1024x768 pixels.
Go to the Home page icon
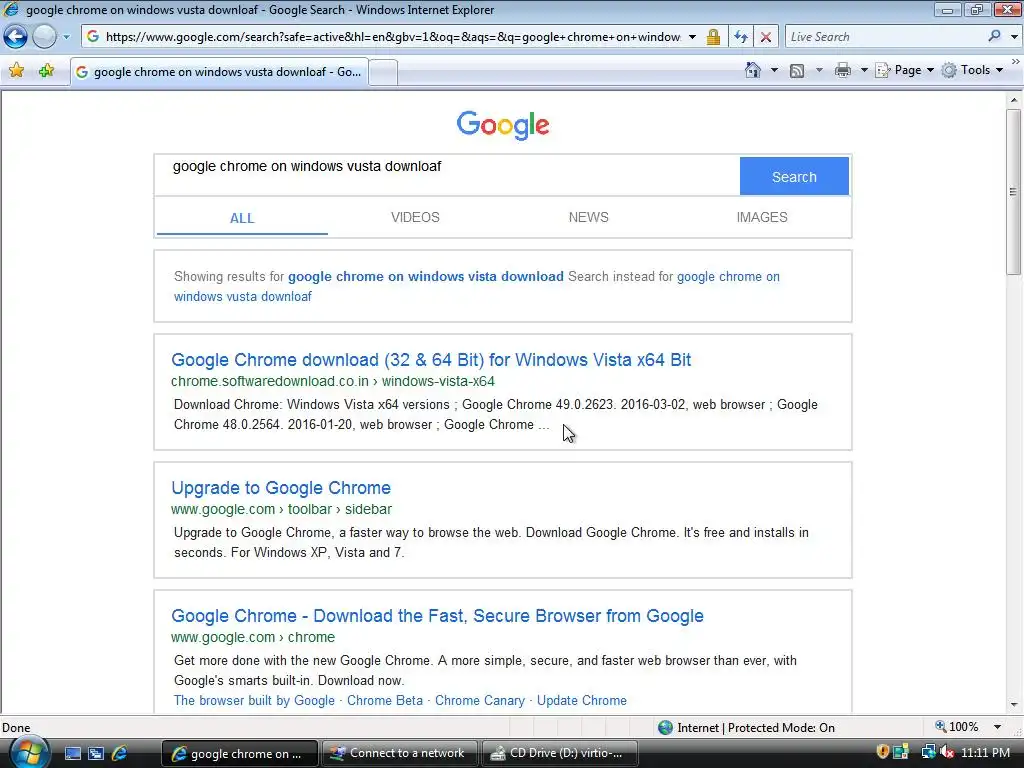753,70
